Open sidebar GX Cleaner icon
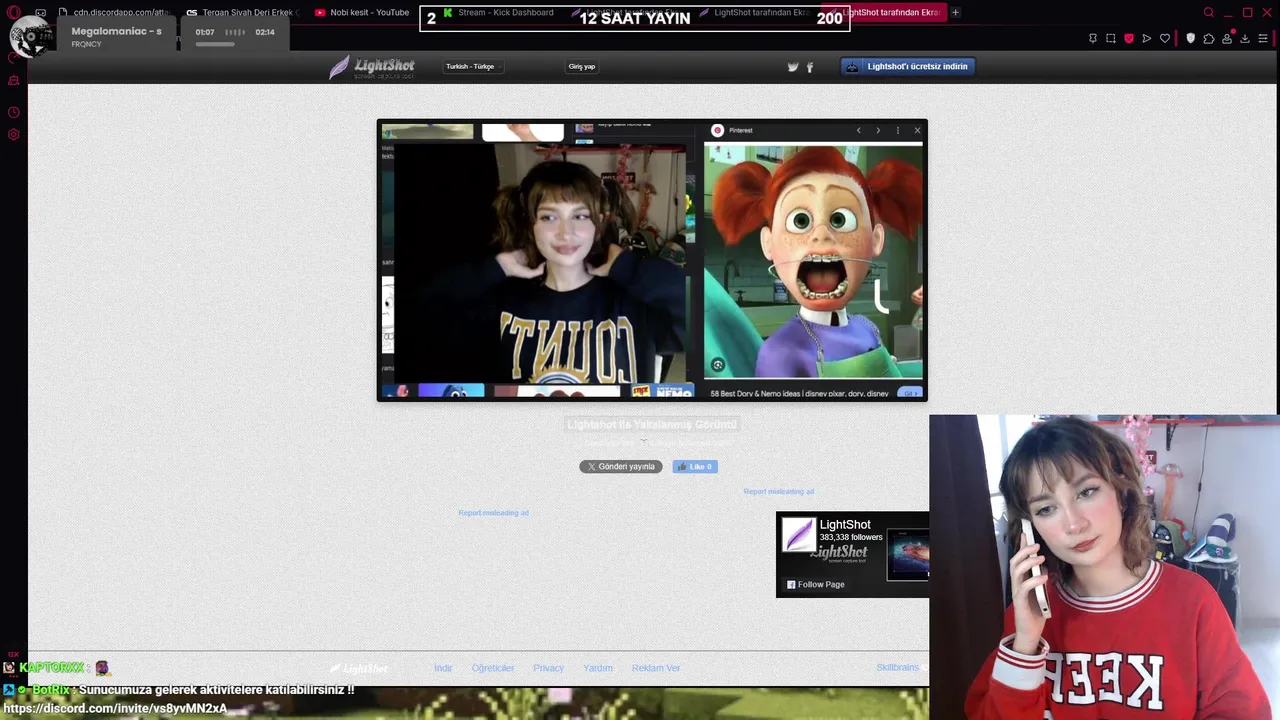The height and width of the screenshot is (720, 1280). tap(14, 81)
